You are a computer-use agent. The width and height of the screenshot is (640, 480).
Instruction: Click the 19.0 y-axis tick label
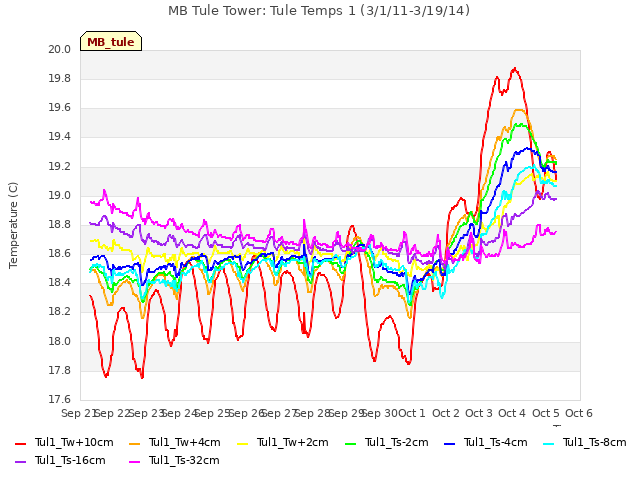tap(60, 196)
